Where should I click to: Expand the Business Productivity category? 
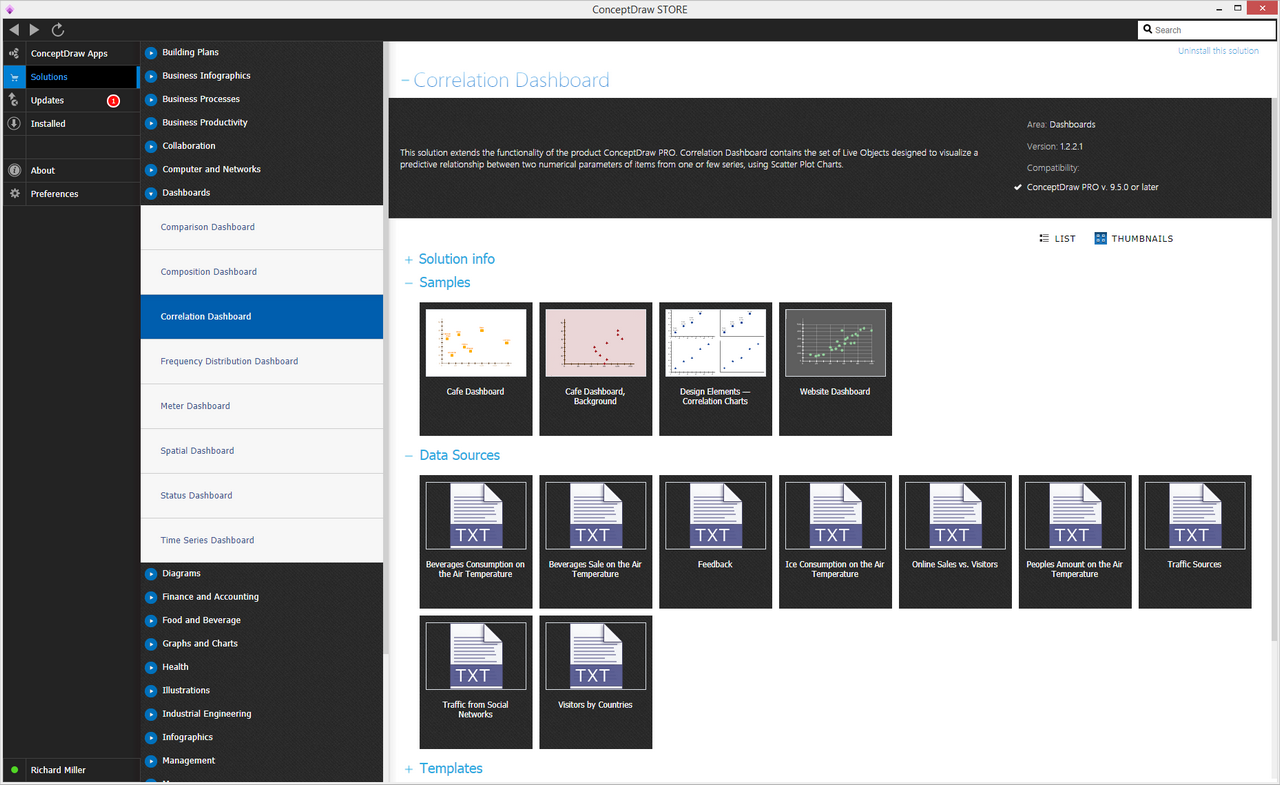point(151,123)
